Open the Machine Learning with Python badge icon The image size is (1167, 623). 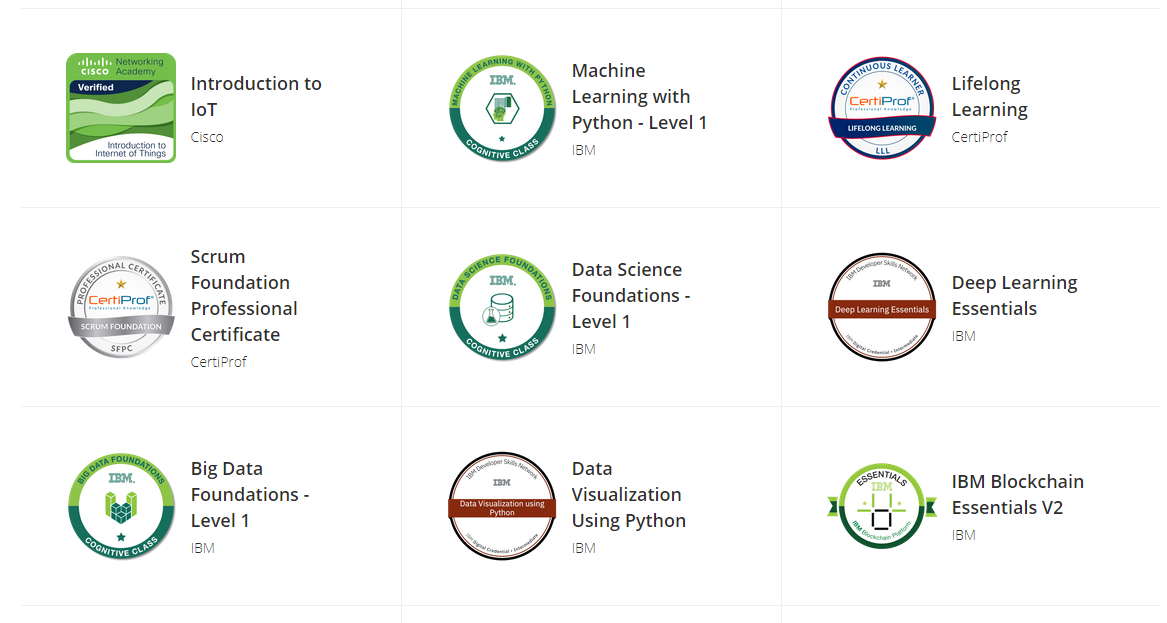(502, 108)
